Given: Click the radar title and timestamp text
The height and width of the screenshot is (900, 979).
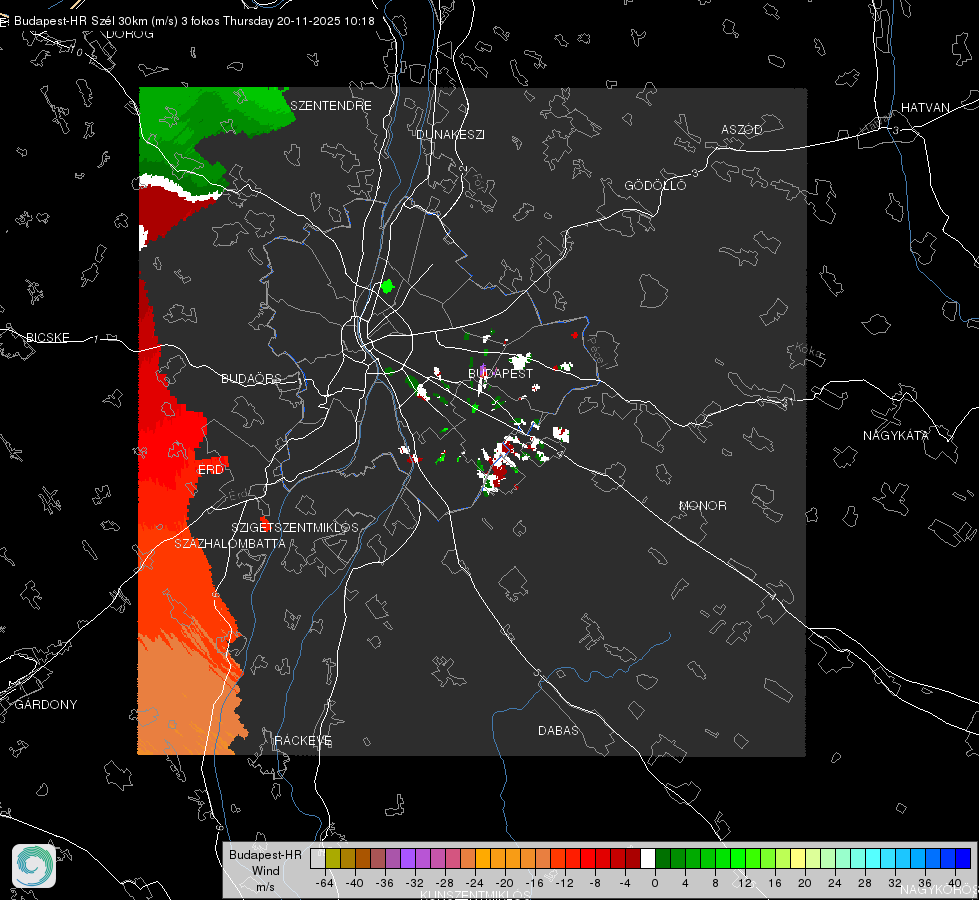Looking at the screenshot, I should pos(194,21).
